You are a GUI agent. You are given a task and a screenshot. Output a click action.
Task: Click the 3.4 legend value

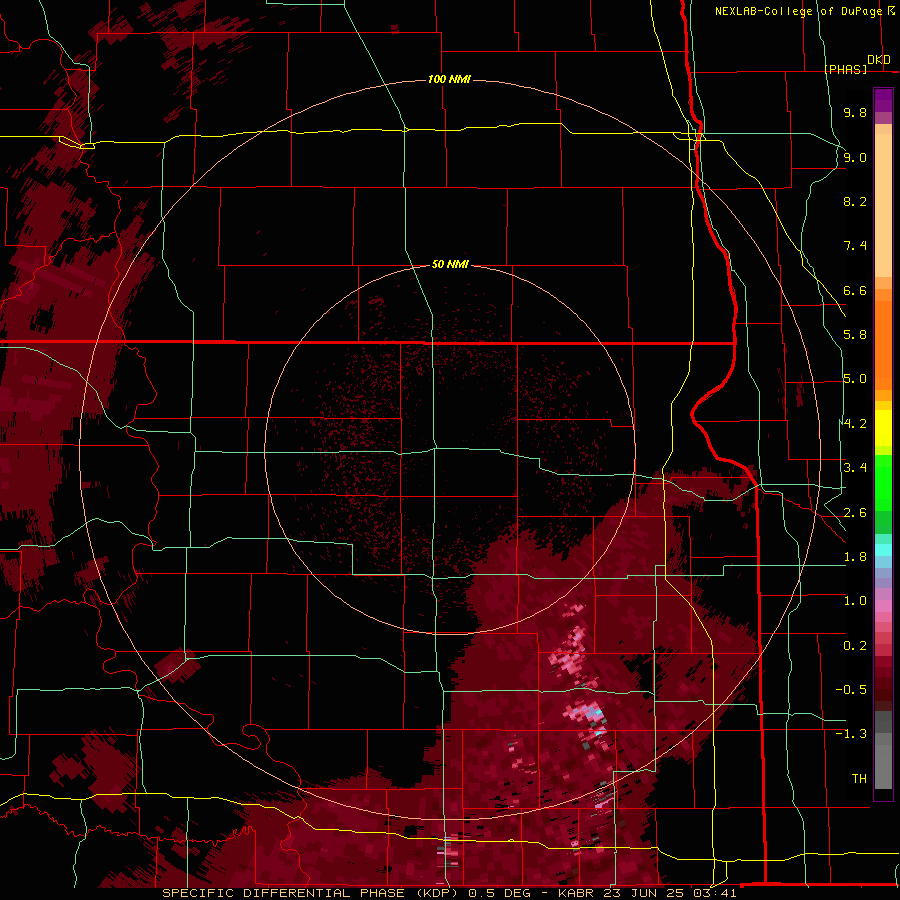click(x=855, y=468)
